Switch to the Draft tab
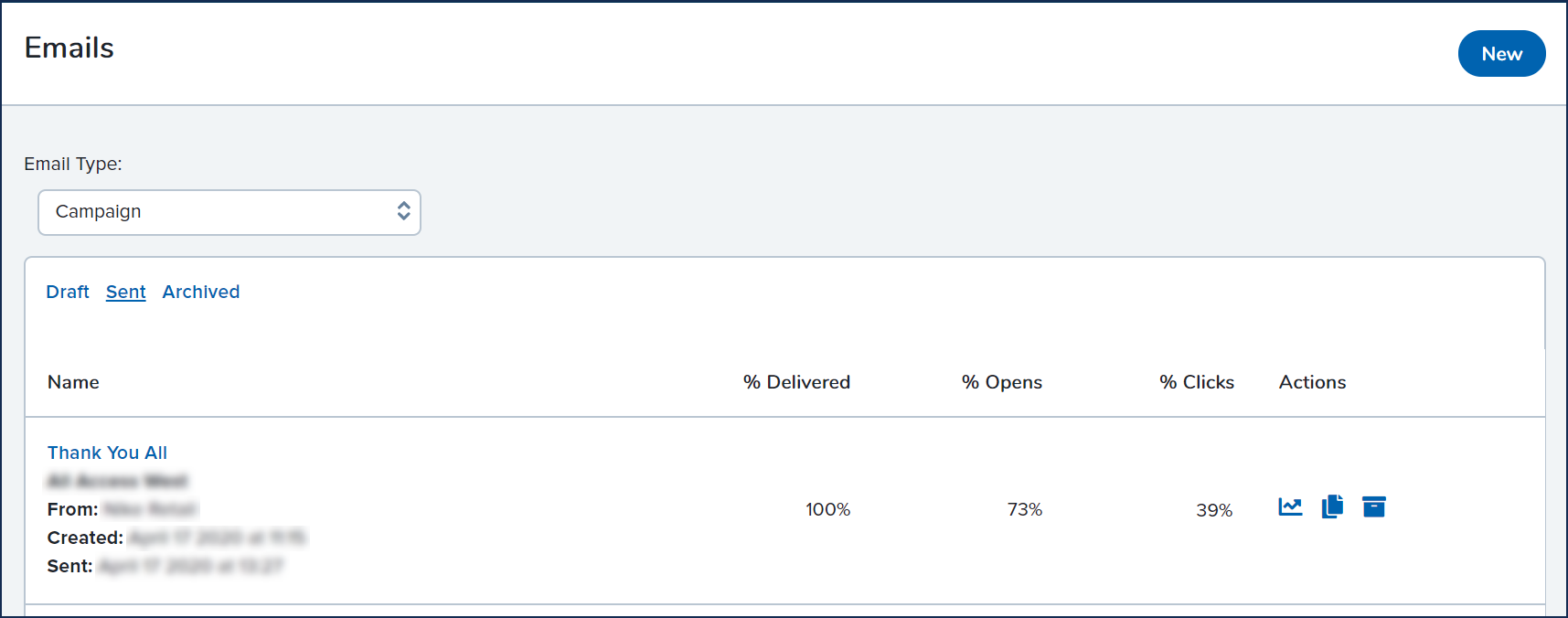Viewport: 1568px width, 618px height. (68, 292)
